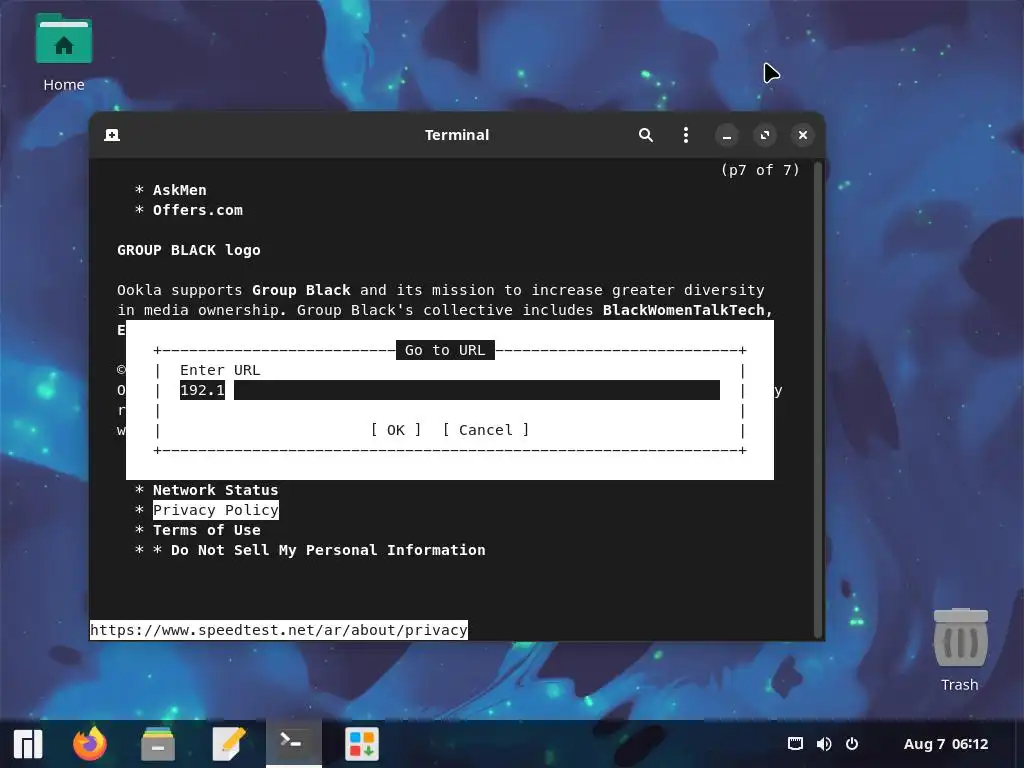This screenshot has width=1024, height=768.
Task: Follow the AskMen link
Action: point(180,190)
